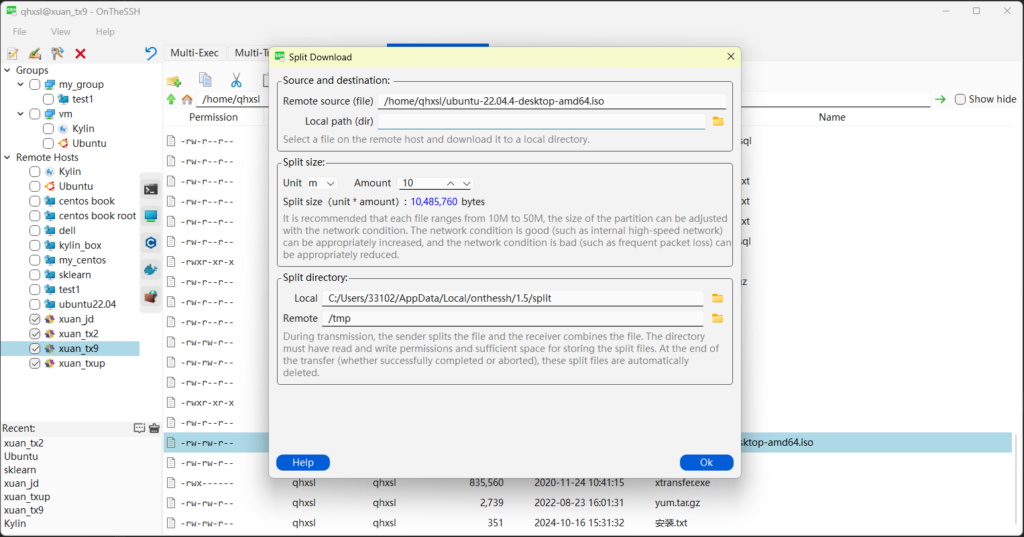This screenshot has width=1024, height=537.
Task: Uncheck the xuan_jd host checkbox
Action: point(35,319)
